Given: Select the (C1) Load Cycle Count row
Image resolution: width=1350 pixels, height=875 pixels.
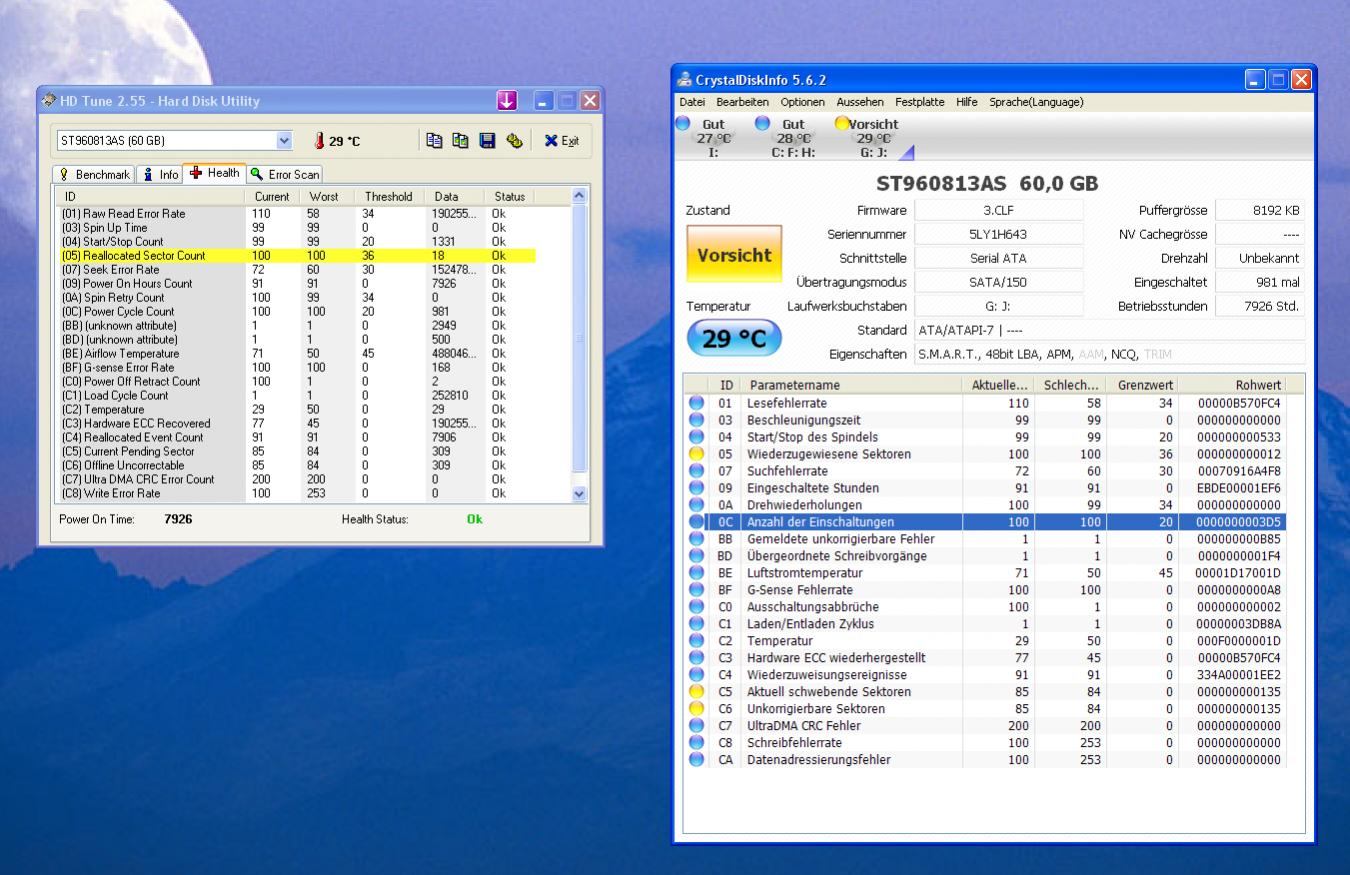Looking at the screenshot, I should 298,396.
